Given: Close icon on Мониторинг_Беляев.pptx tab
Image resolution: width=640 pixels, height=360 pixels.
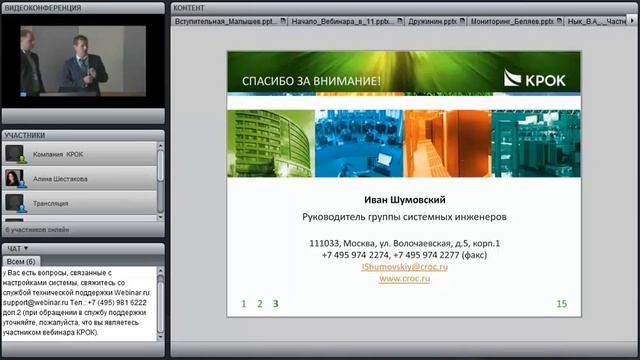Looking at the screenshot, I should coord(559,20).
